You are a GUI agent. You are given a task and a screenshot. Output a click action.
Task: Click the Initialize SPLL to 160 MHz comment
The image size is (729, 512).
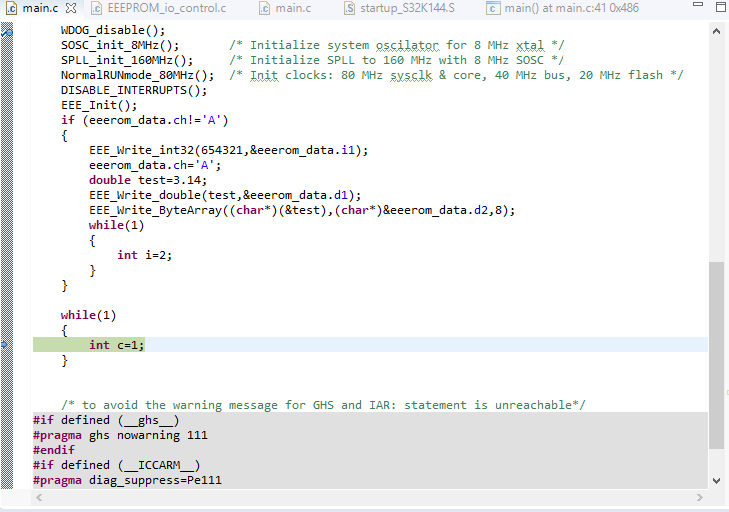click(x=397, y=60)
